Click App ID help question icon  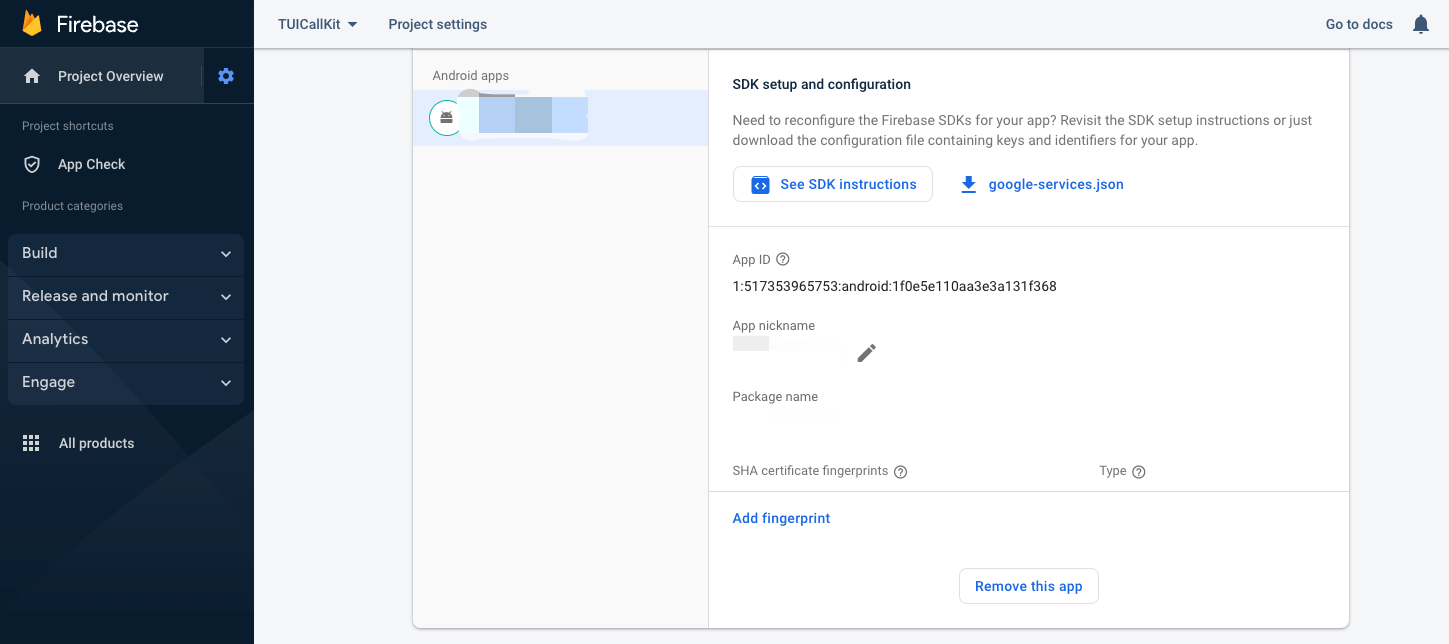[x=783, y=259]
